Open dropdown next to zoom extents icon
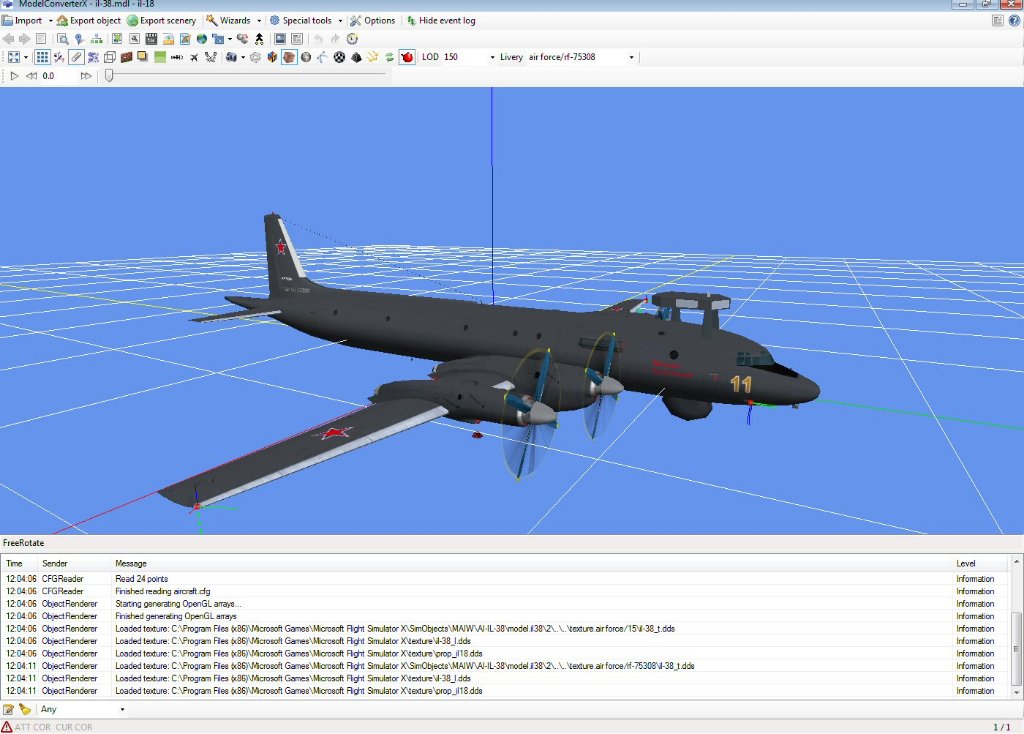Image resolution: width=1024 pixels, height=734 pixels. [x=26, y=57]
